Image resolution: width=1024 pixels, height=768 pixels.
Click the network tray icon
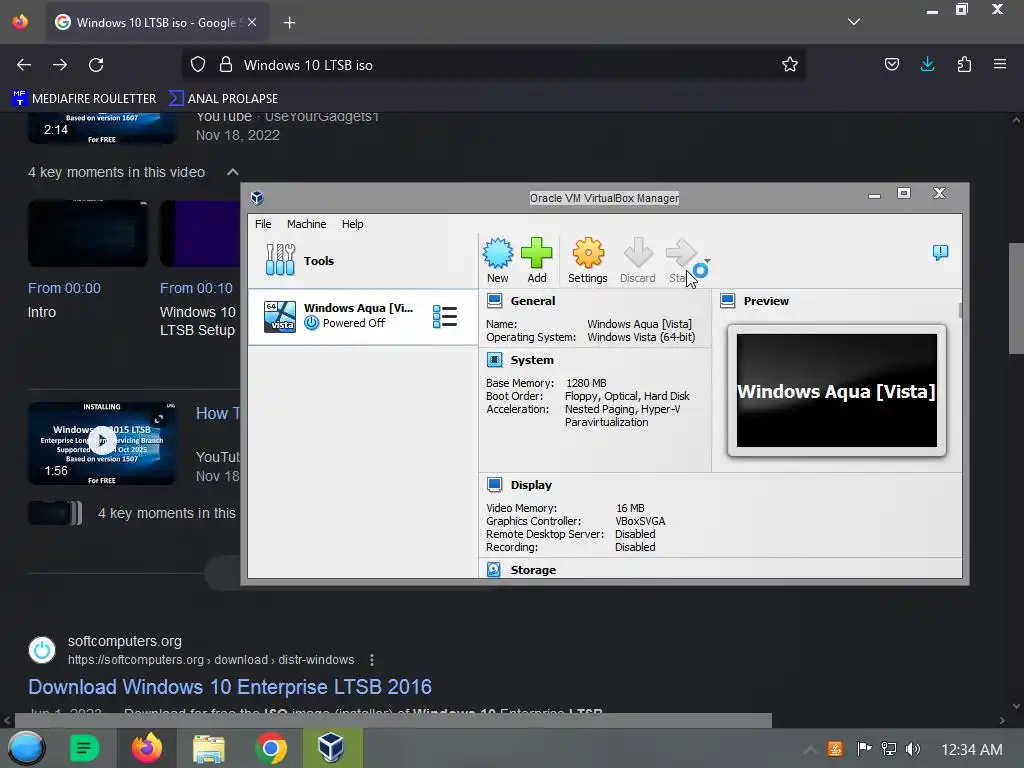pos(889,749)
